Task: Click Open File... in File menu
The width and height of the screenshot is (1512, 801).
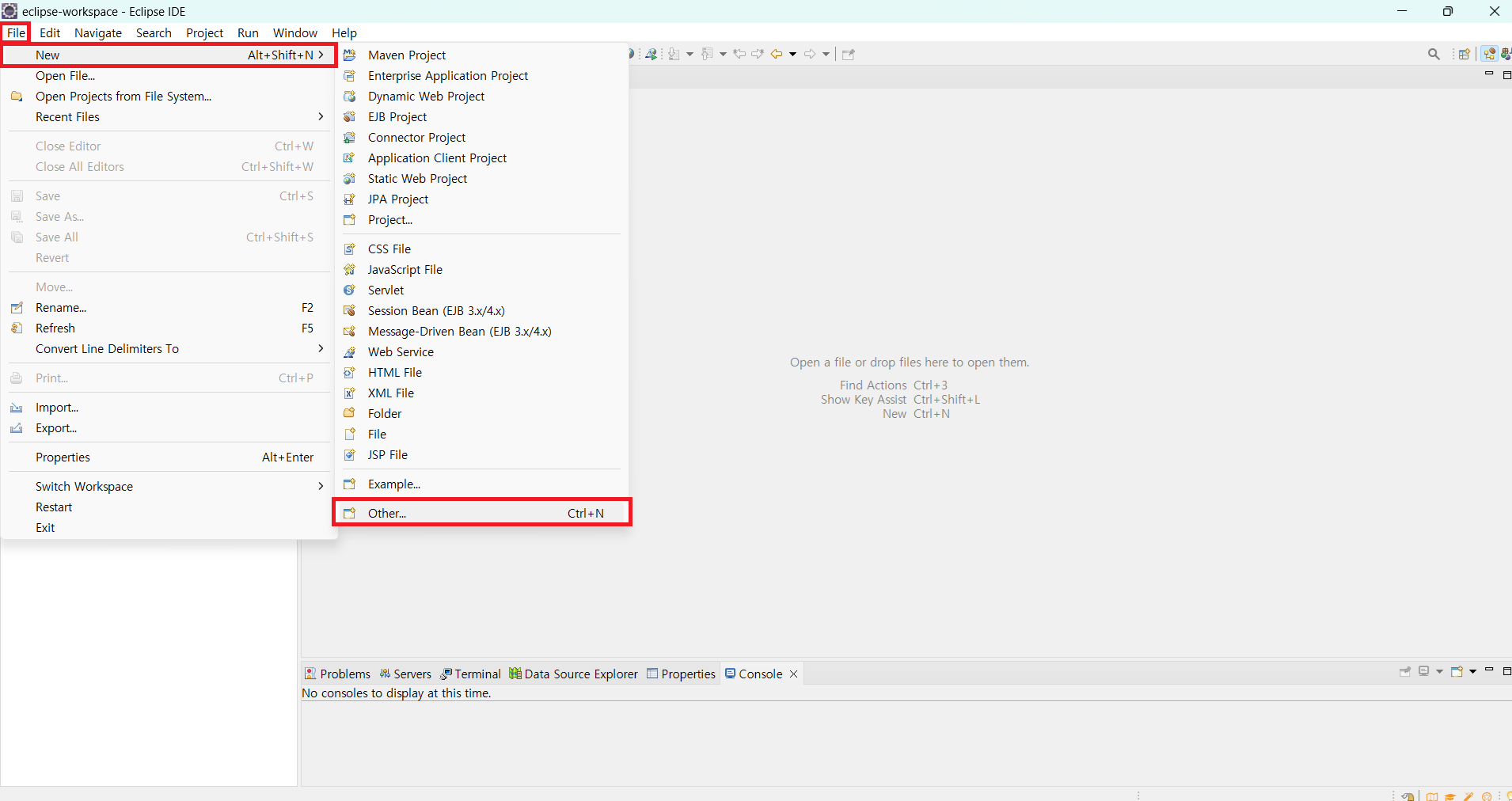Action: tap(169, 75)
